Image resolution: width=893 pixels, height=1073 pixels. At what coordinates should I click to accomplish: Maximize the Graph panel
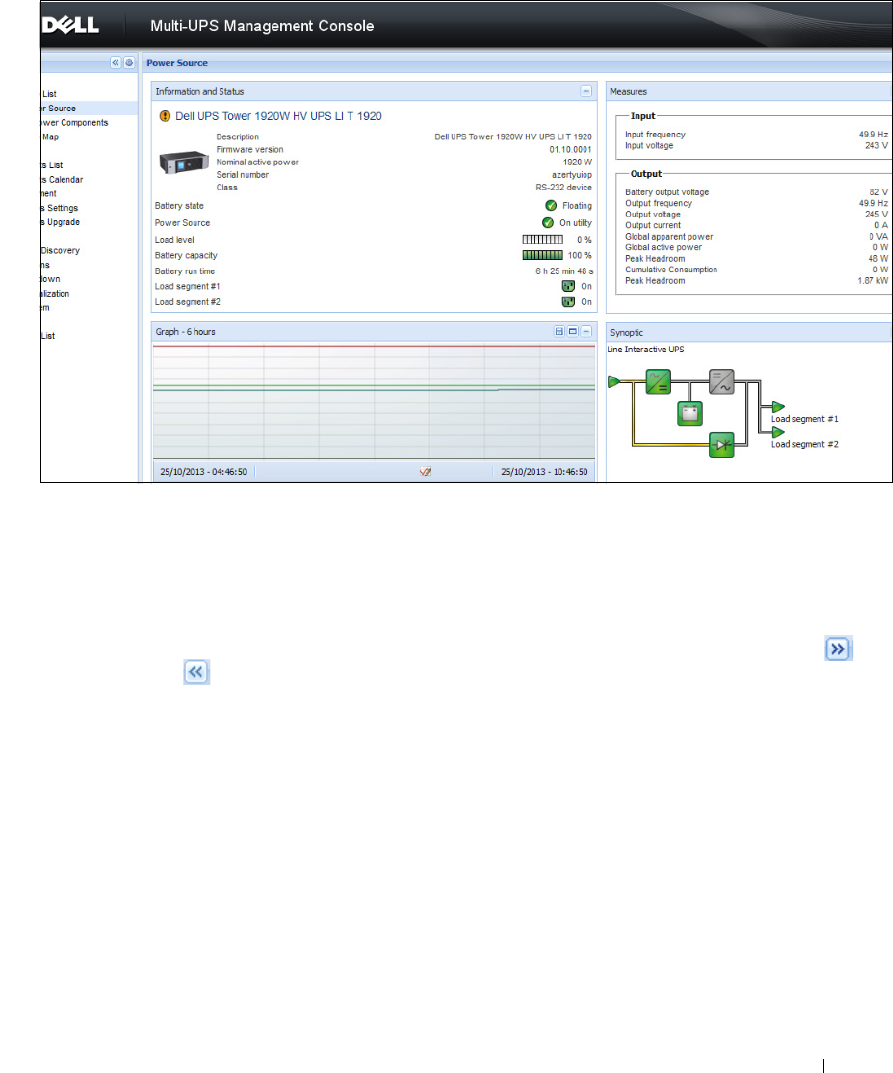pyautogui.click(x=573, y=331)
